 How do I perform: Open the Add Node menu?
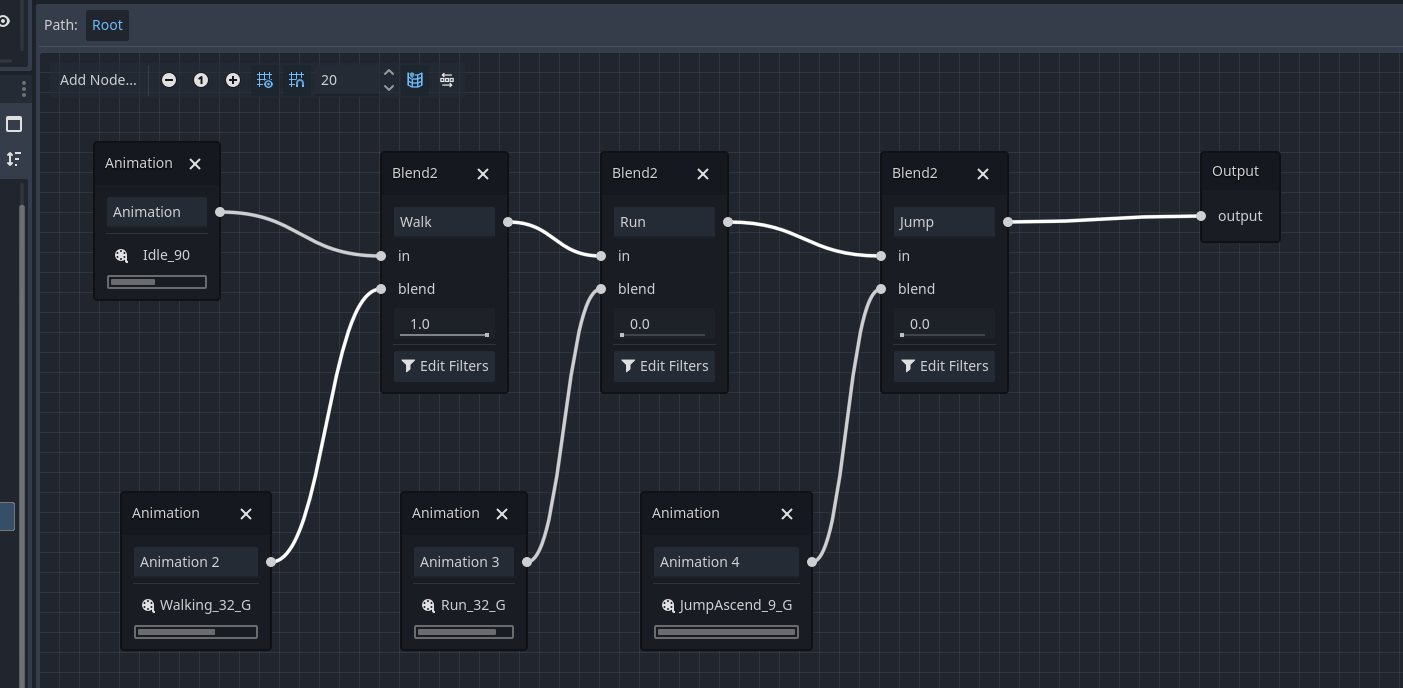98,80
